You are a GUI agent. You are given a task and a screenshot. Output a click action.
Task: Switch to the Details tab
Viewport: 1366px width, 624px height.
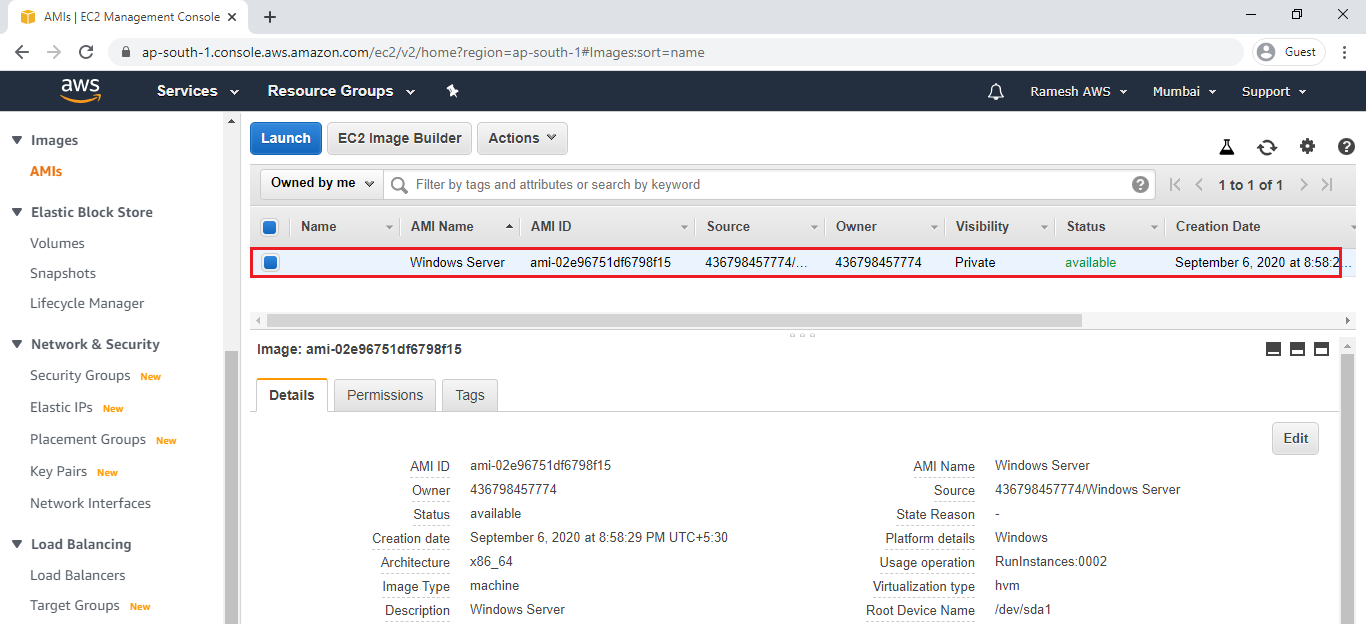pyautogui.click(x=292, y=395)
